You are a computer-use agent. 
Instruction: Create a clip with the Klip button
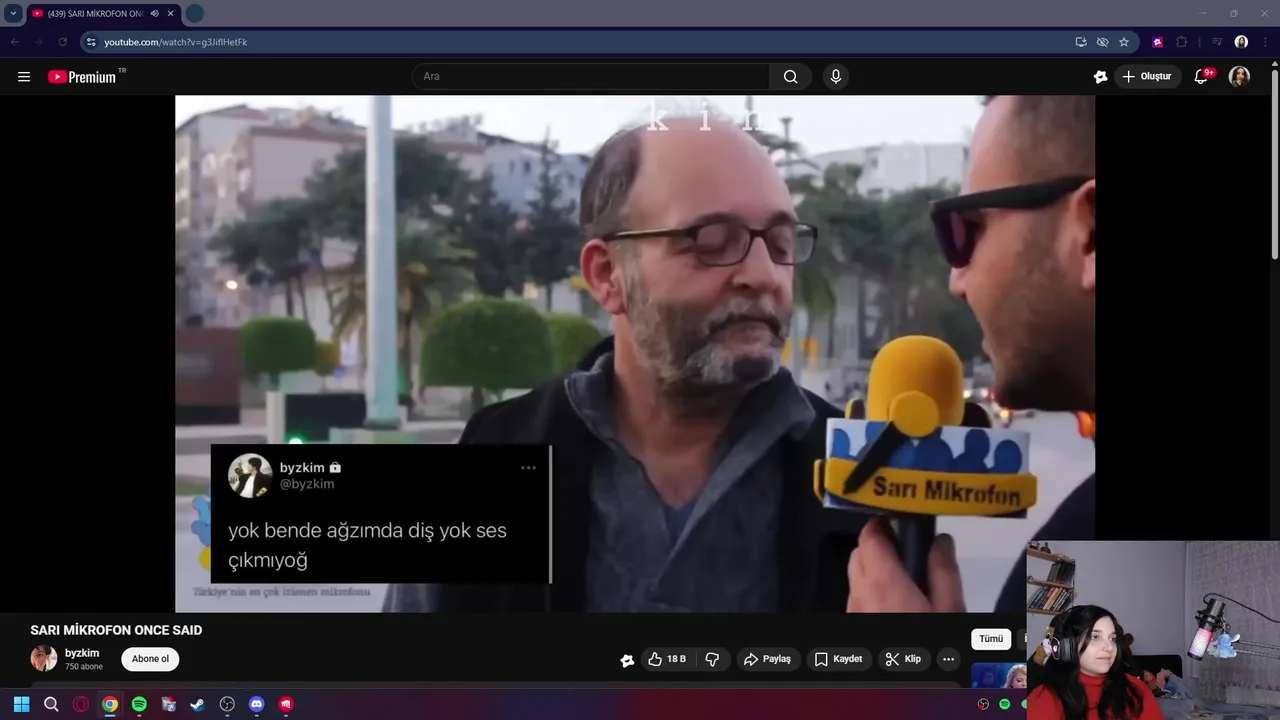point(903,659)
